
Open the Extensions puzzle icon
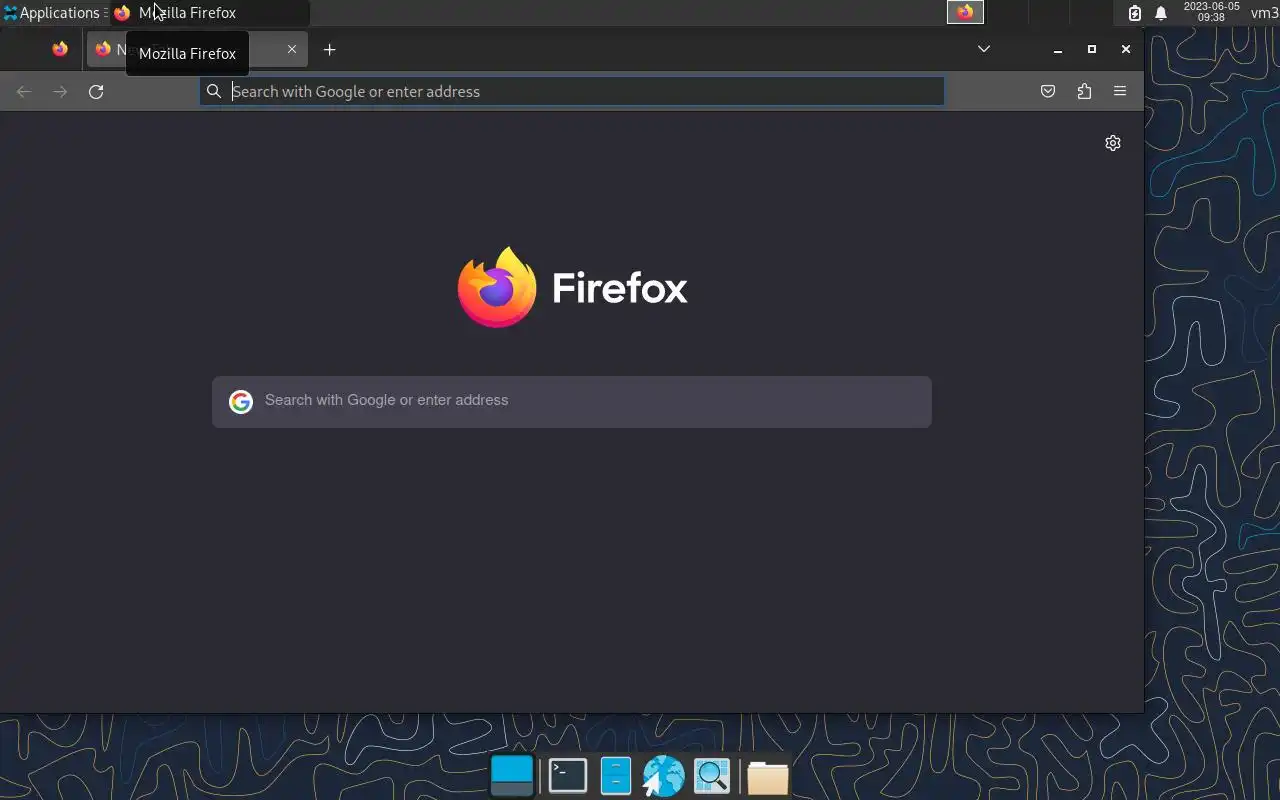(x=1084, y=92)
